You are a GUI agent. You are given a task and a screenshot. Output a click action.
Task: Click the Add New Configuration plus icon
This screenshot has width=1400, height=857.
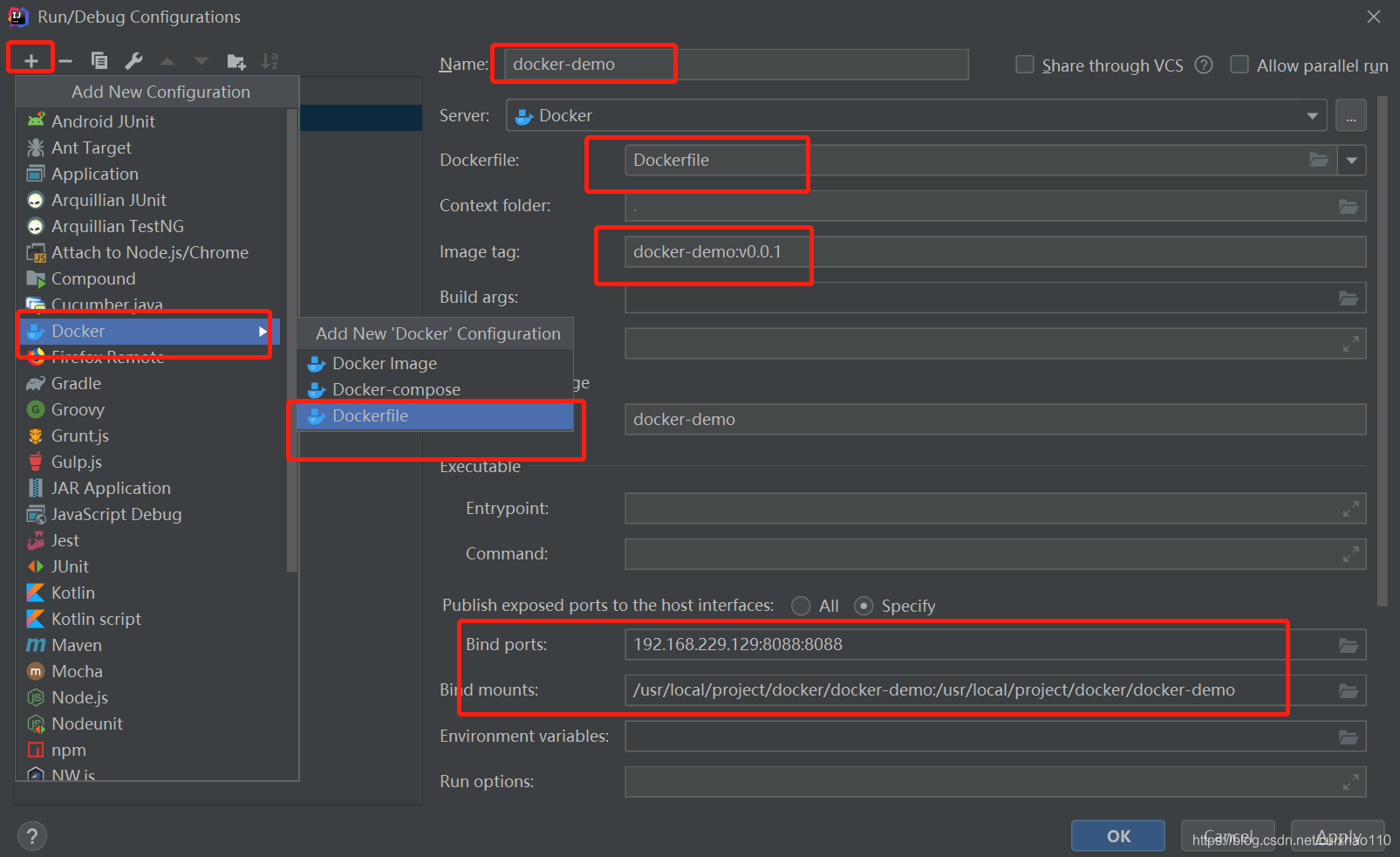[x=31, y=61]
